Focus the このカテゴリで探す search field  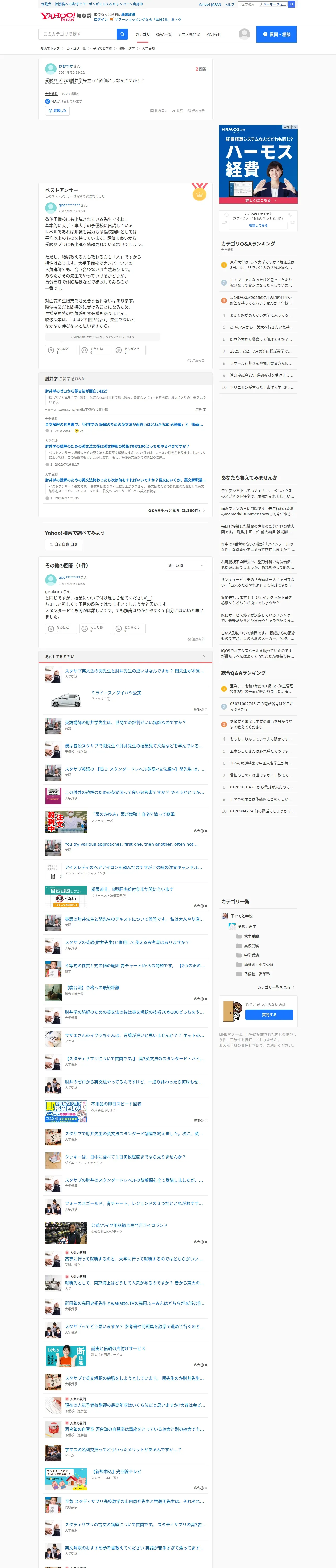[78, 34]
